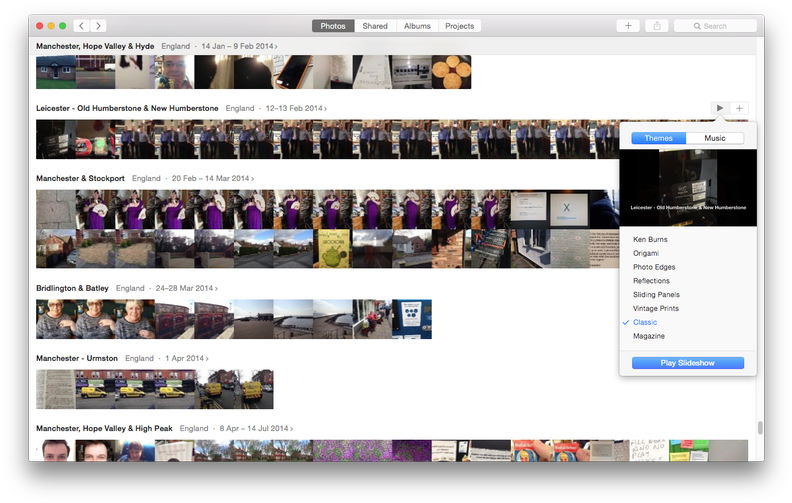Choose the Sliding Panels theme
792x503 pixels.
click(x=656, y=294)
